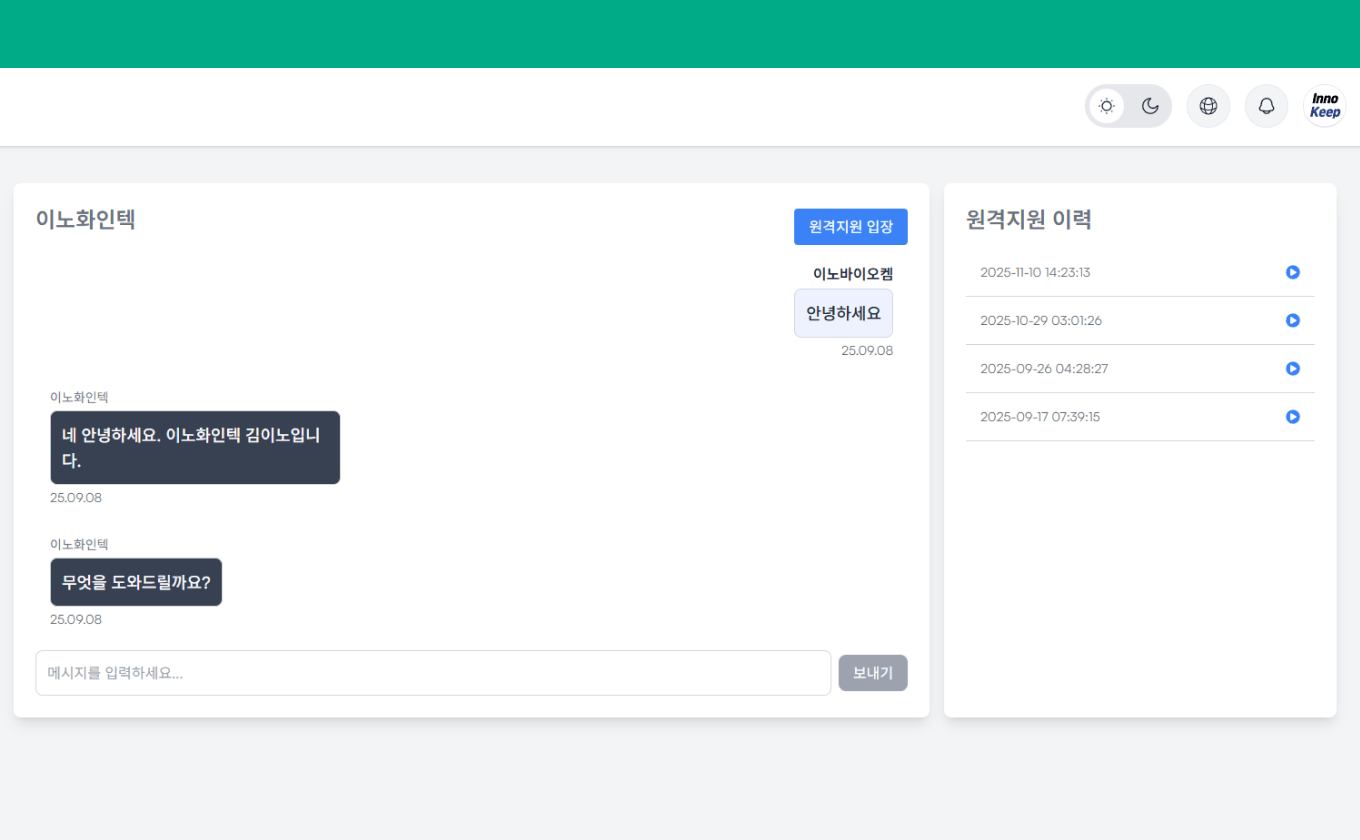Click the sender name 이노바이오켐

[851, 273]
